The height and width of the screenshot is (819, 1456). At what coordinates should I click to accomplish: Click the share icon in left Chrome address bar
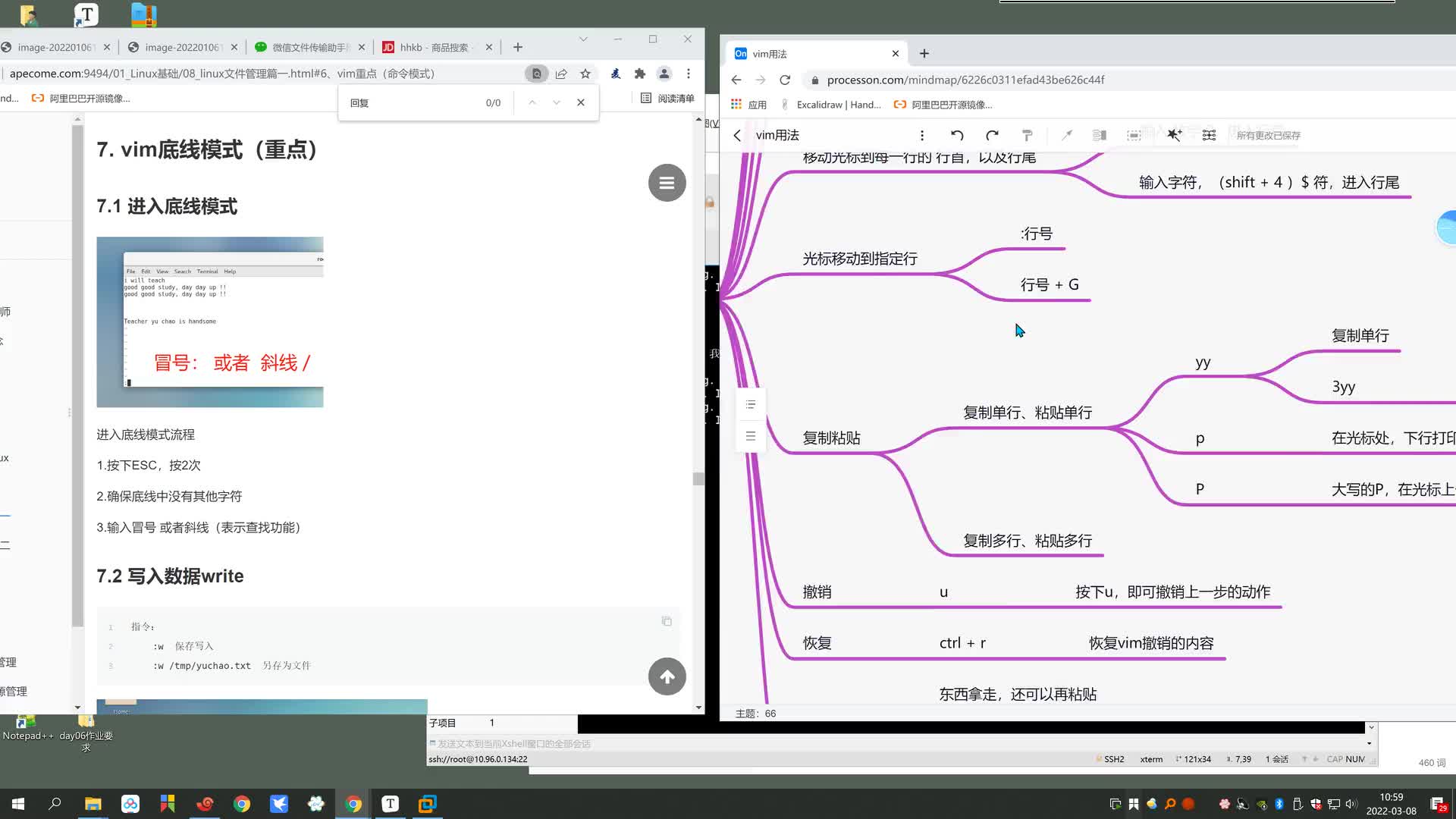pos(561,74)
